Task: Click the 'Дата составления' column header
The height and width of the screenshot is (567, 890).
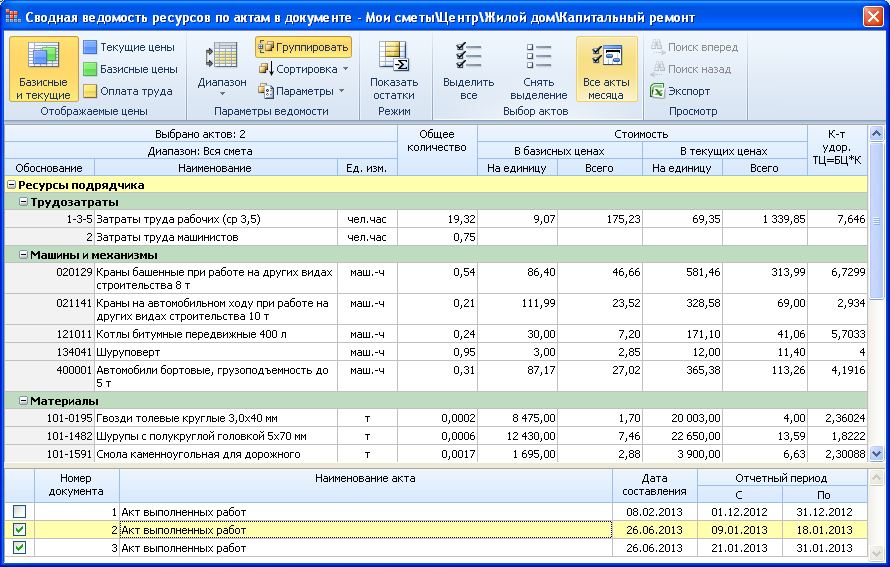Action: coord(654,485)
